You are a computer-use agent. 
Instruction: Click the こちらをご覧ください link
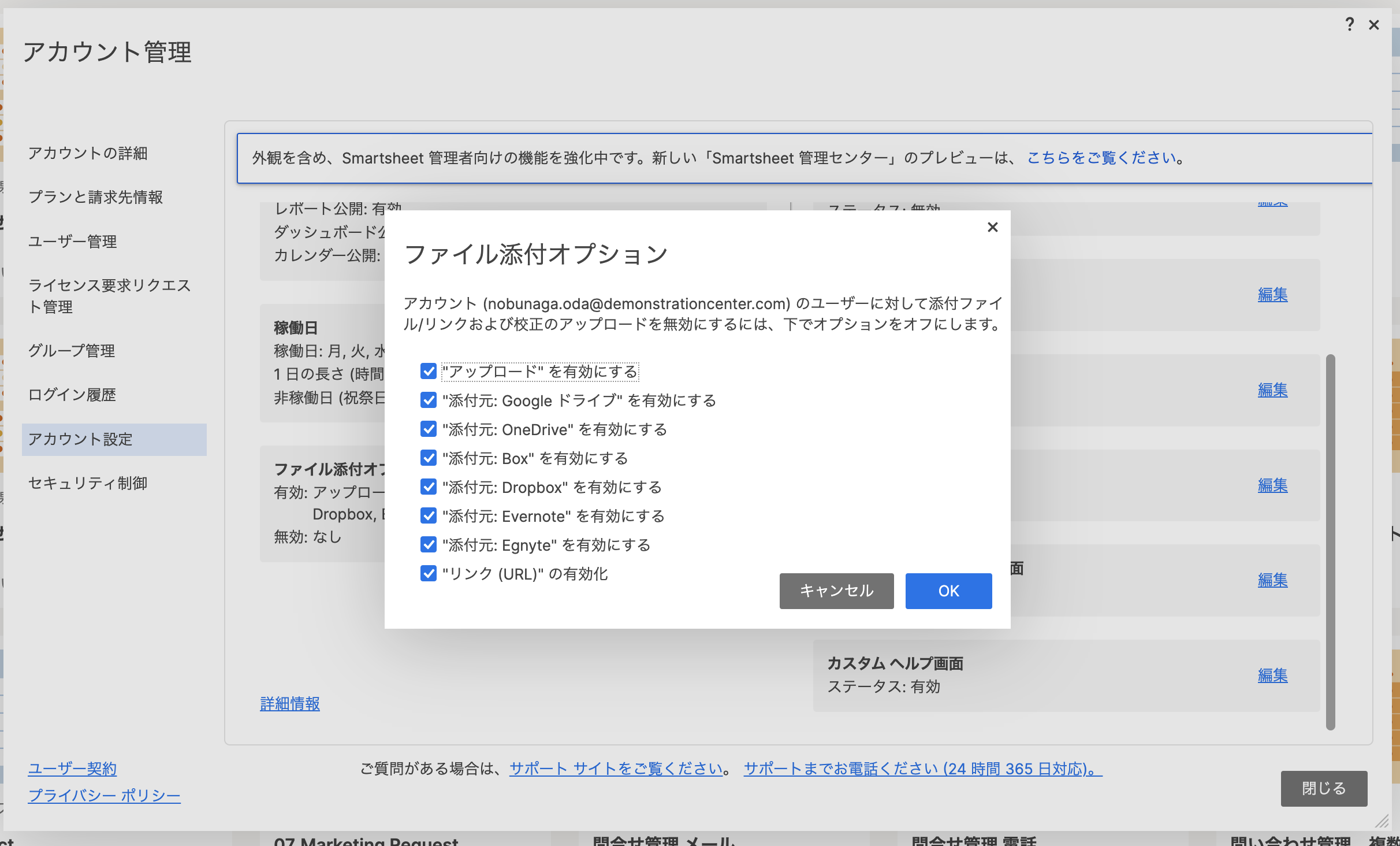point(1101,158)
